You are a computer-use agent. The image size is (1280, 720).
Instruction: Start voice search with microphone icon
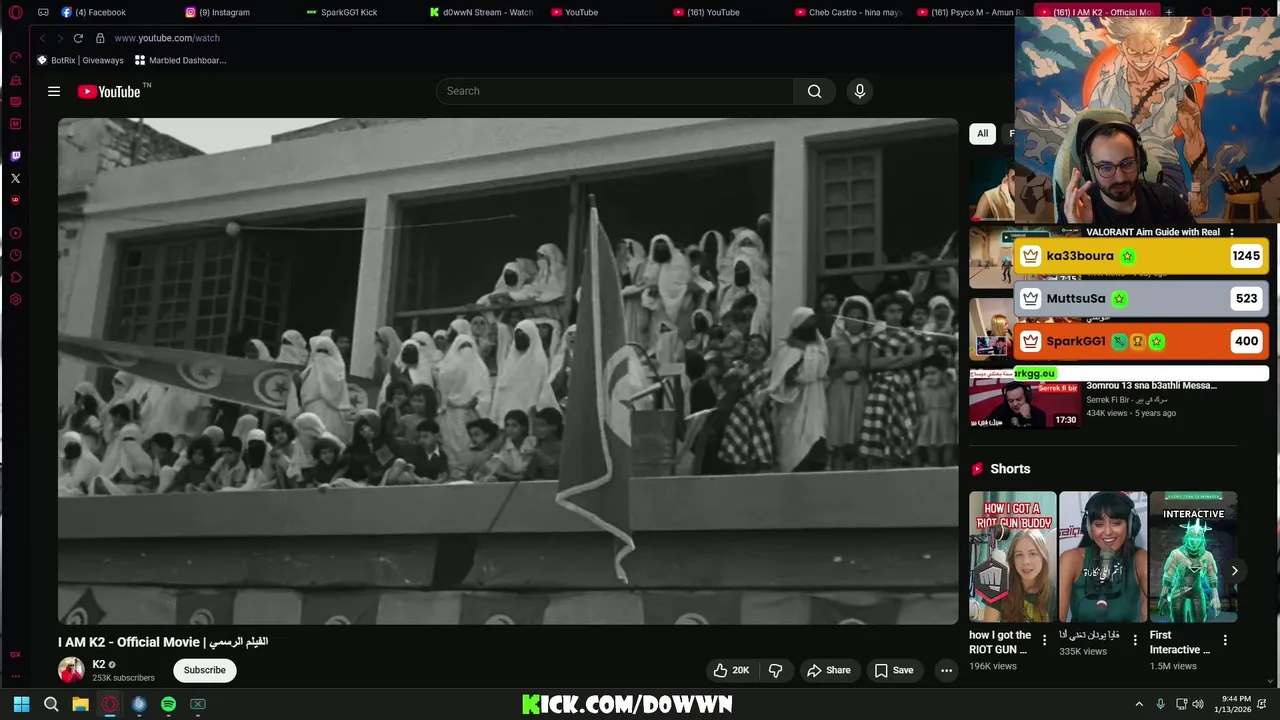click(x=859, y=91)
